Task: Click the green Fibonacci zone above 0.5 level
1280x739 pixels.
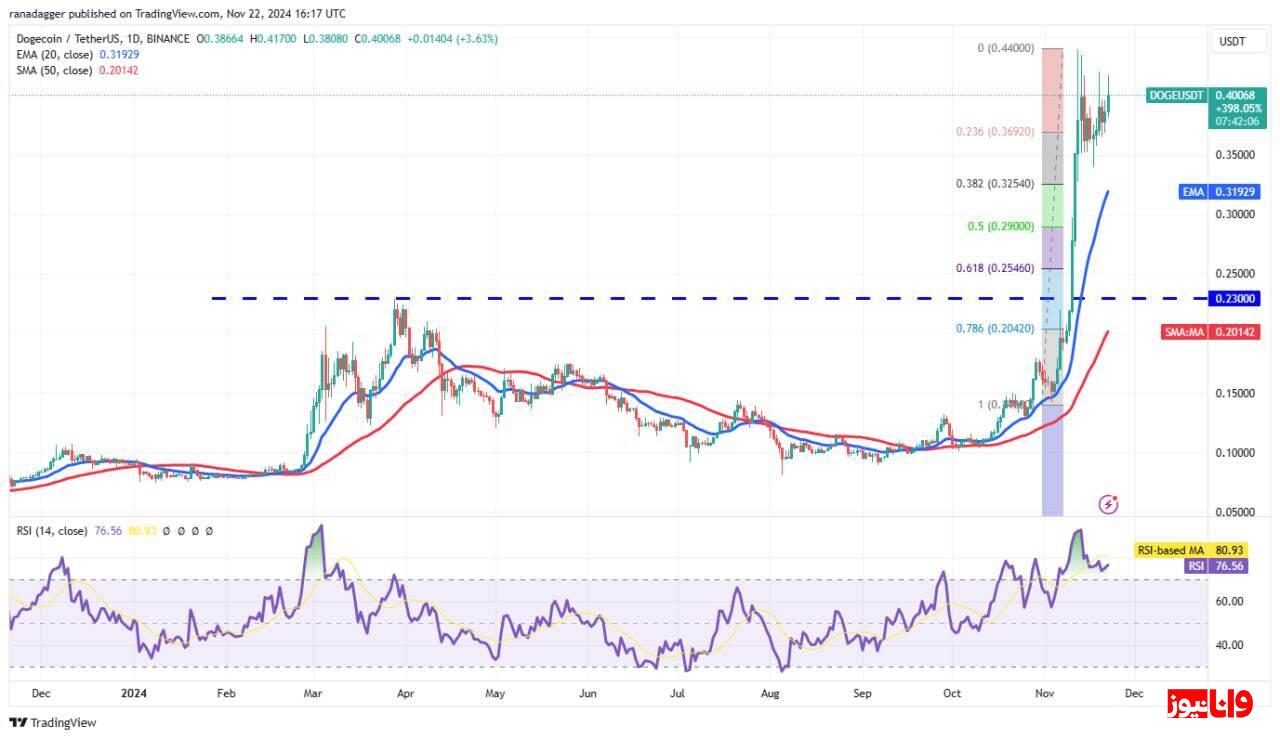Action: pos(1052,205)
